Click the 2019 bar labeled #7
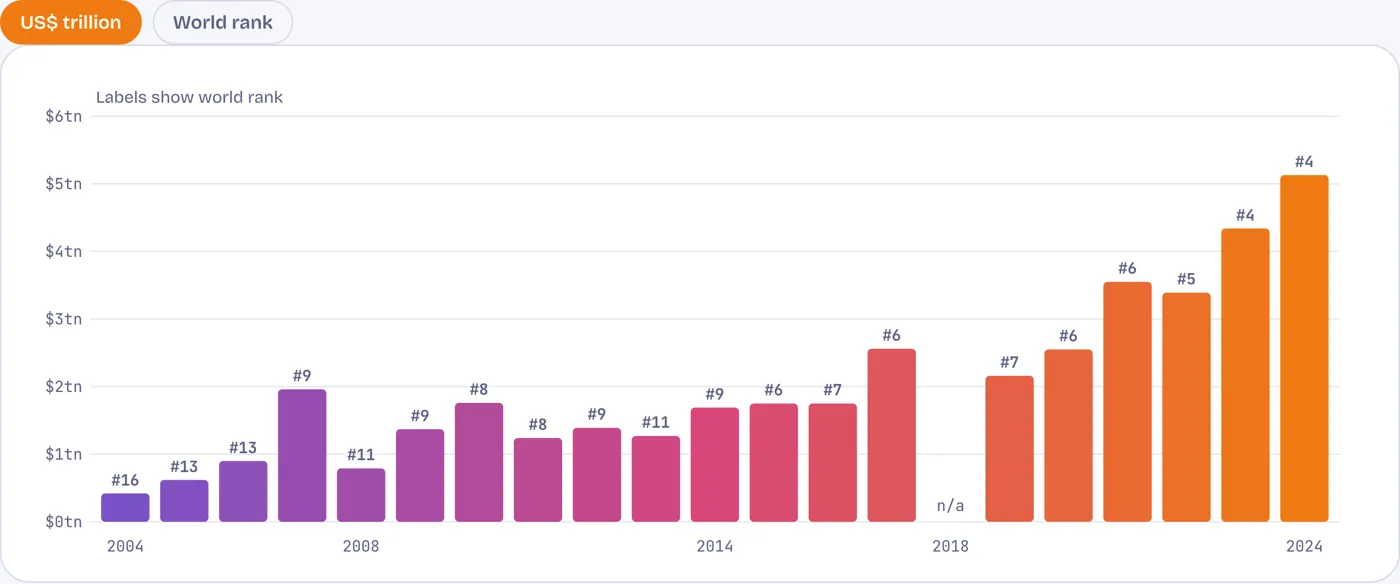1400x584 pixels. pos(1009,449)
